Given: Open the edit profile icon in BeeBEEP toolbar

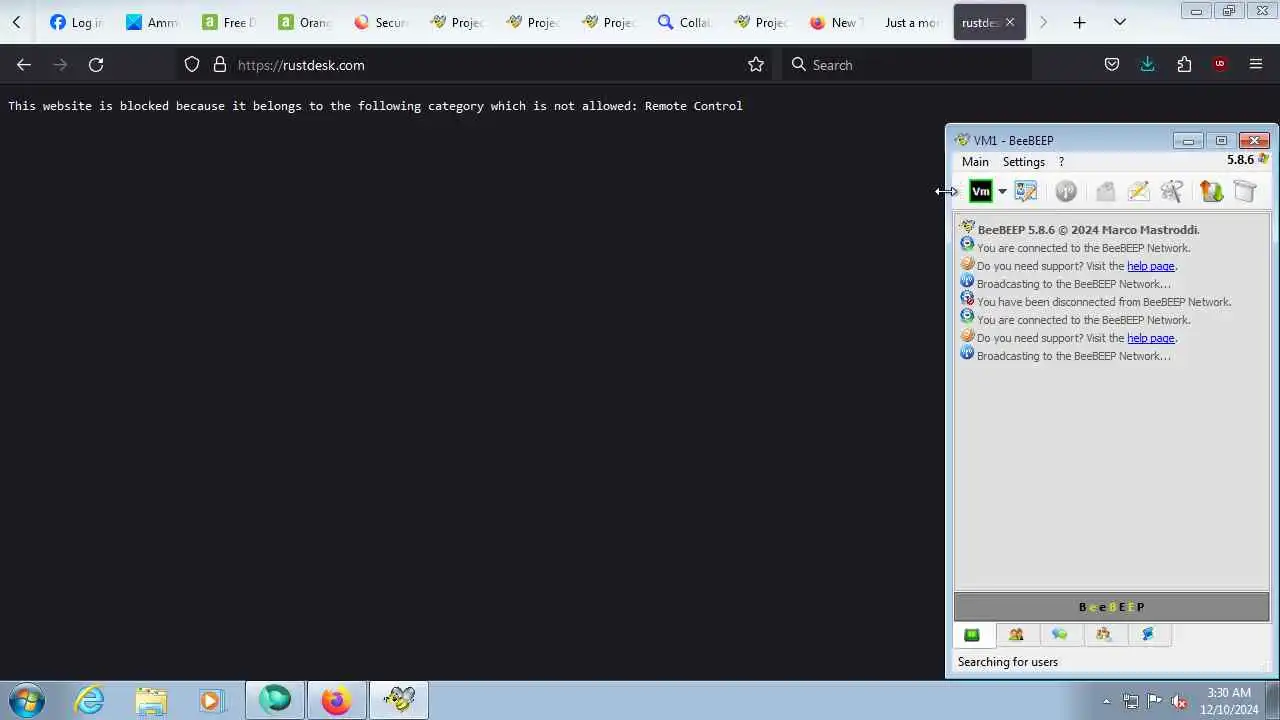Looking at the screenshot, I should (1026, 191).
